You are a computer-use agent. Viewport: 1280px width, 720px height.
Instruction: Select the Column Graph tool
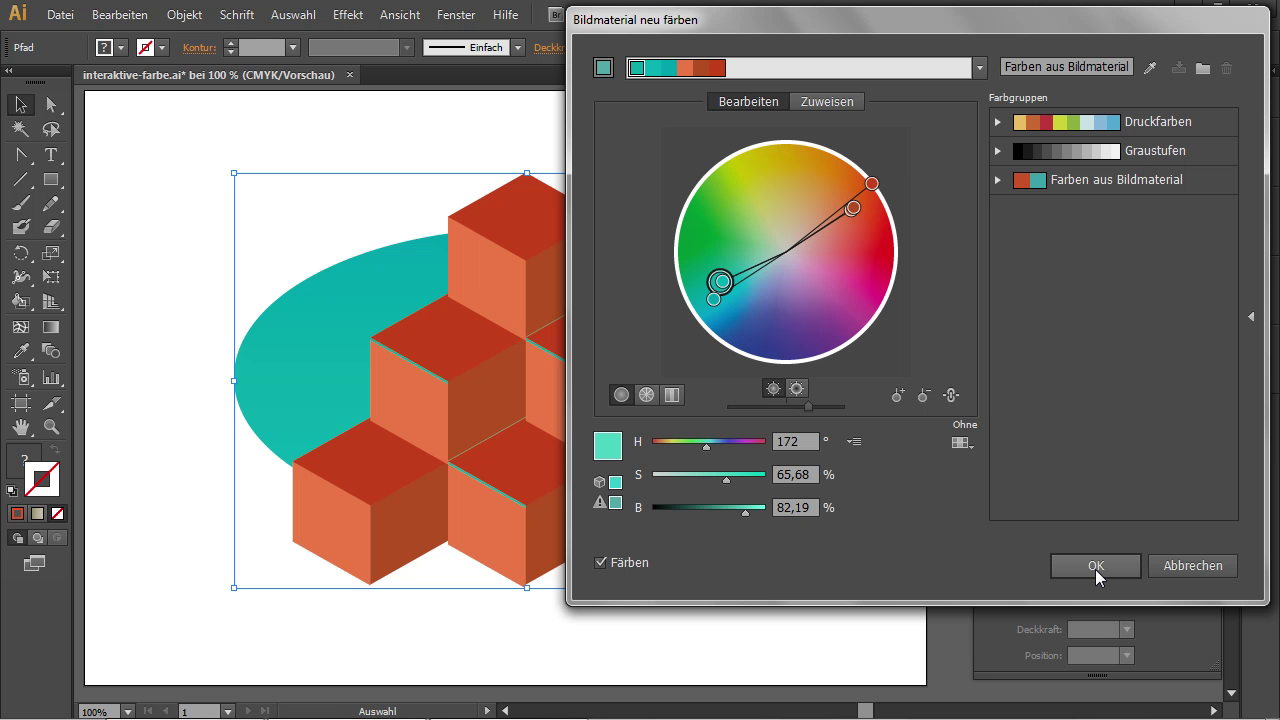(51, 378)
